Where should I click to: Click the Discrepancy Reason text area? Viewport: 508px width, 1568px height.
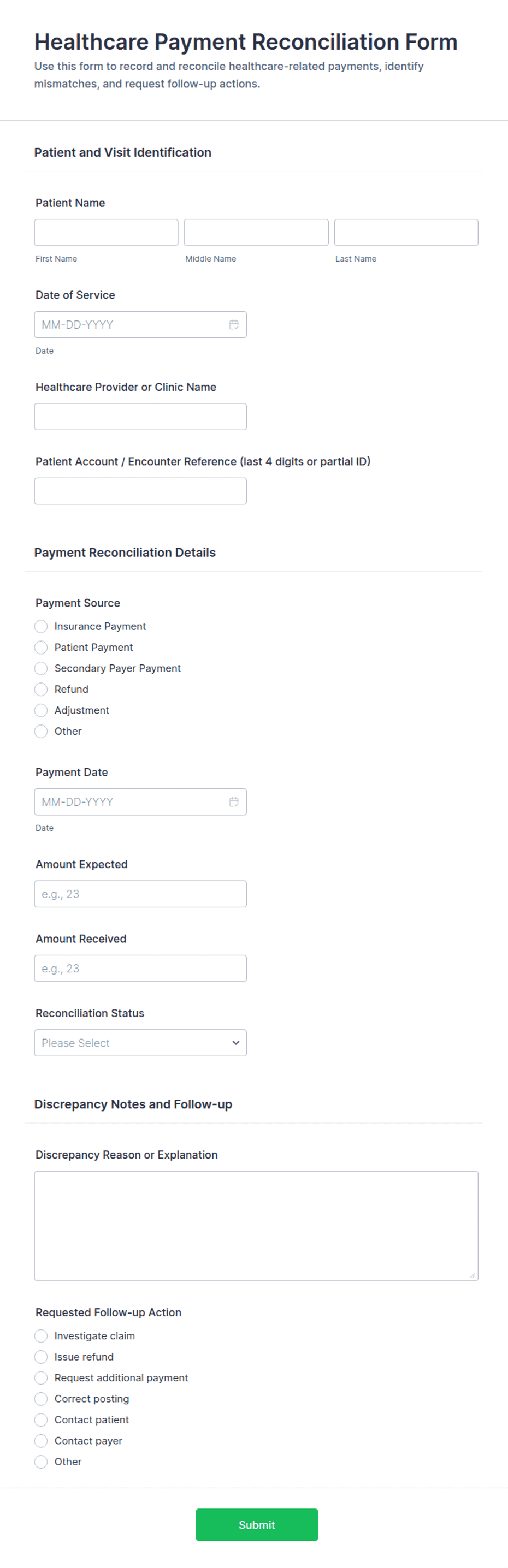point(256,1223)
